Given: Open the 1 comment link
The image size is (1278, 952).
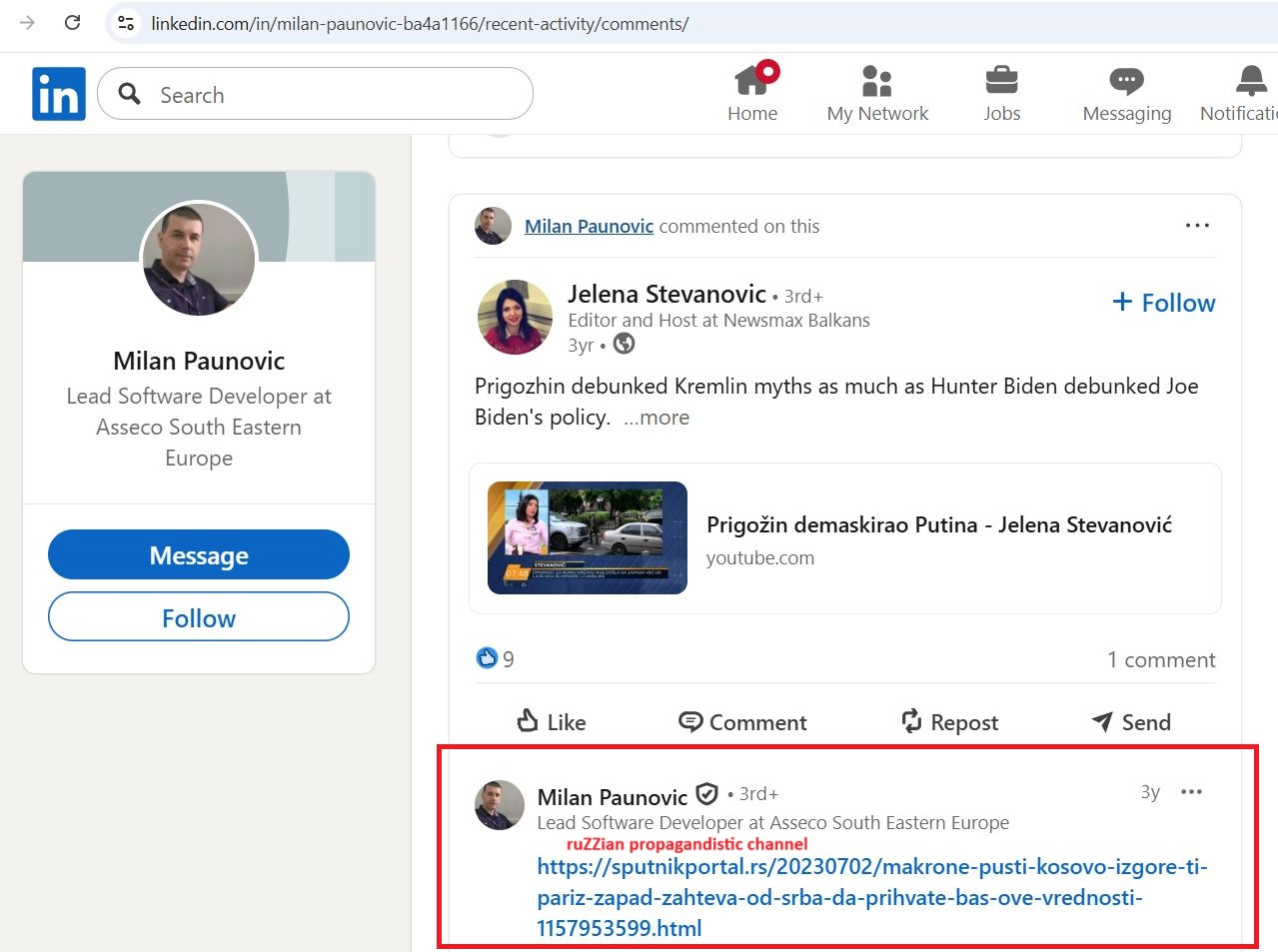Looking at the screenshot, I should pyautogui.click(x=1161, y=659).
